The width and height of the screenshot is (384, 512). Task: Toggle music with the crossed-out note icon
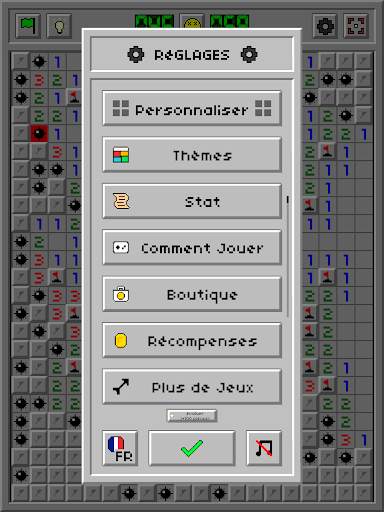[x=264, y=448]
